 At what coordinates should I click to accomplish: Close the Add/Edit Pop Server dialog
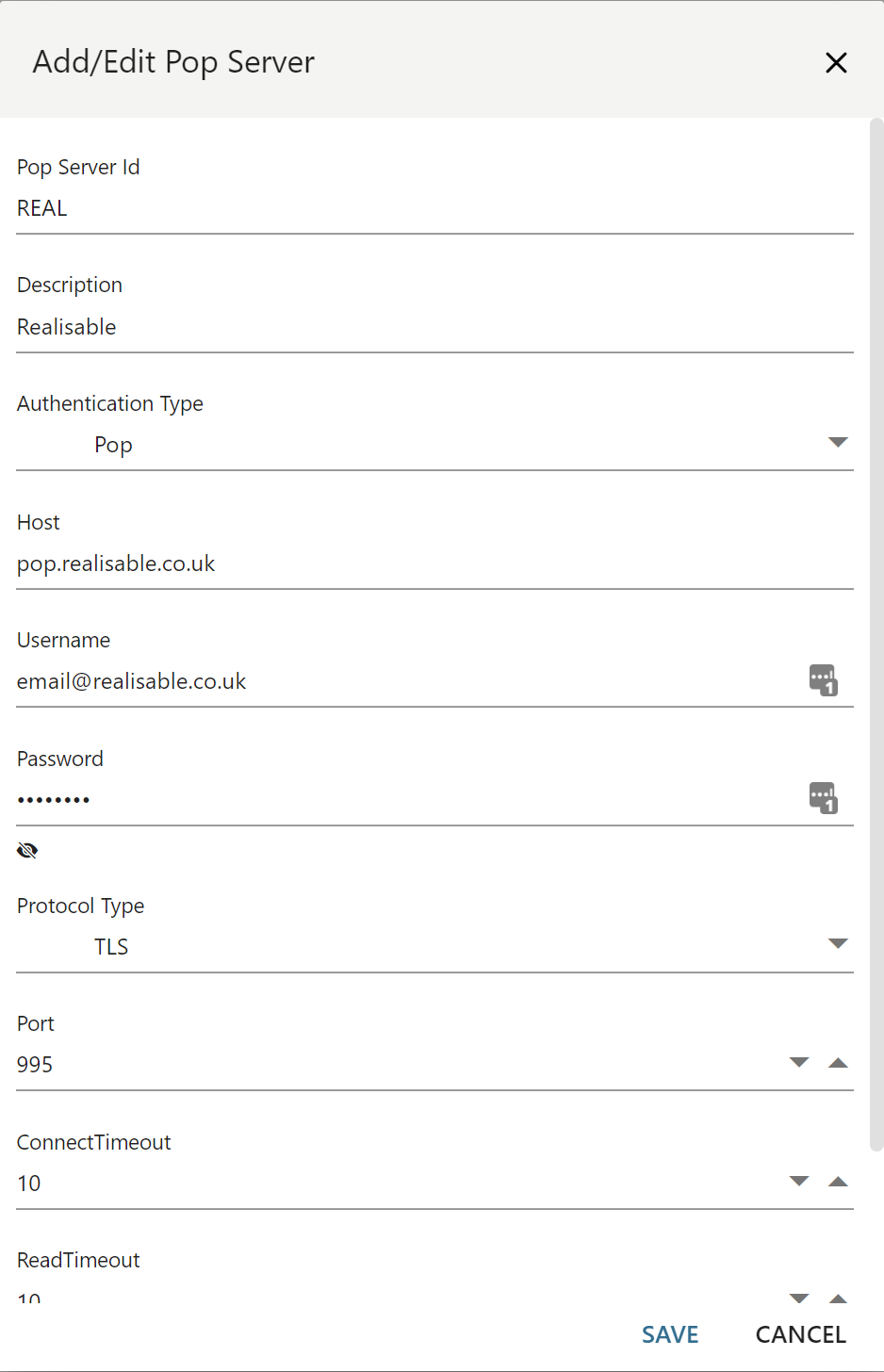[836, 63]
